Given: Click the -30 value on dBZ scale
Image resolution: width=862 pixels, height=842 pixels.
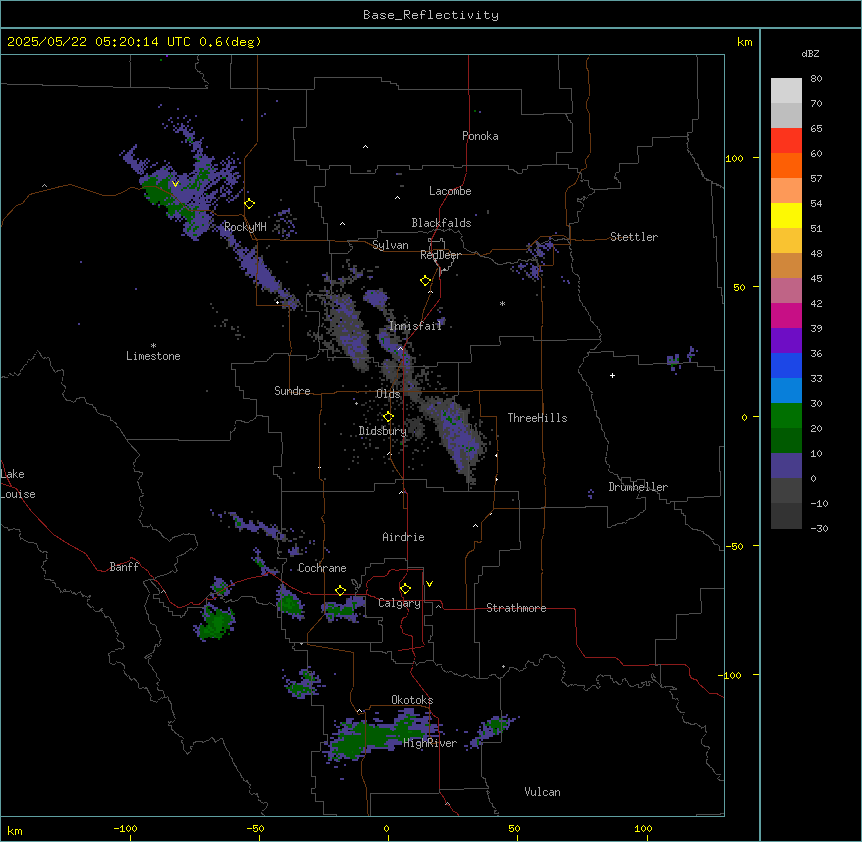Looking at the screenshot, I should (819, 528).
